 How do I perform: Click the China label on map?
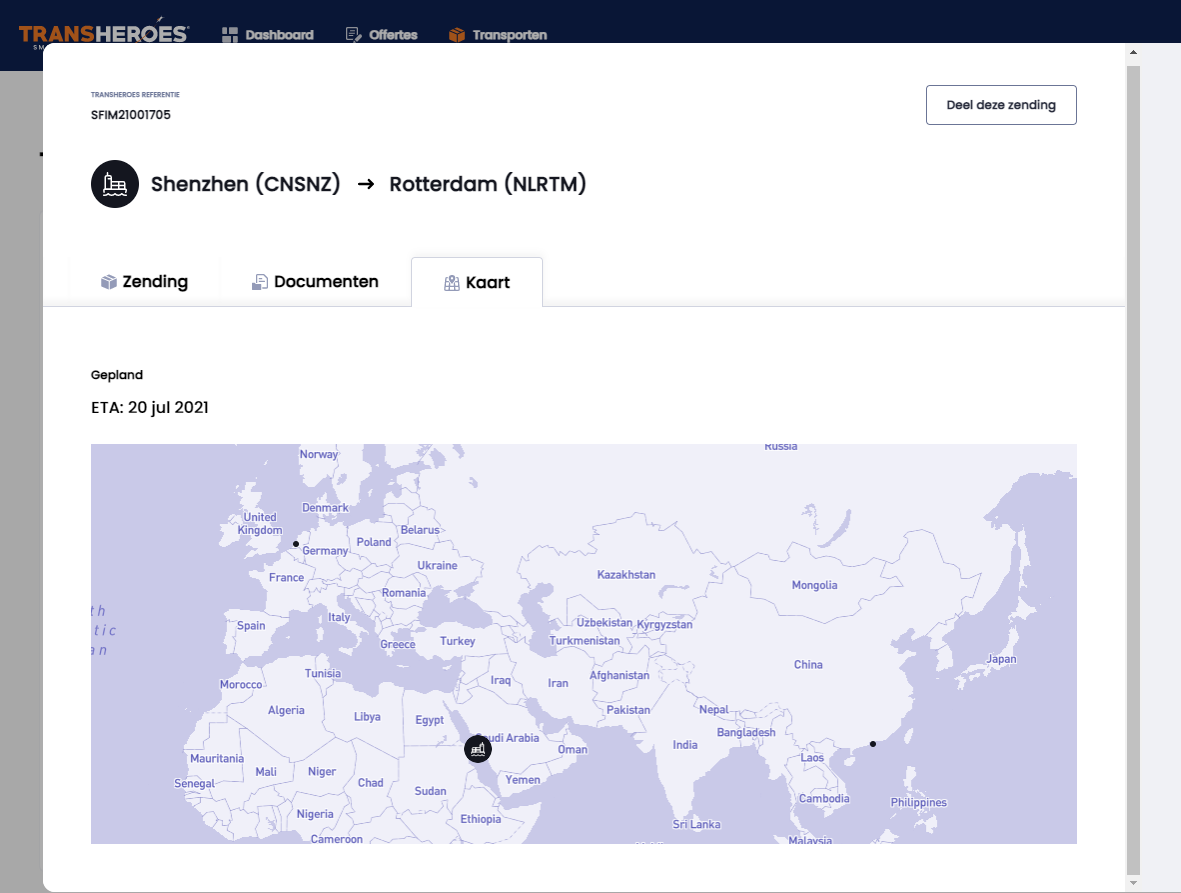point(808,665)
